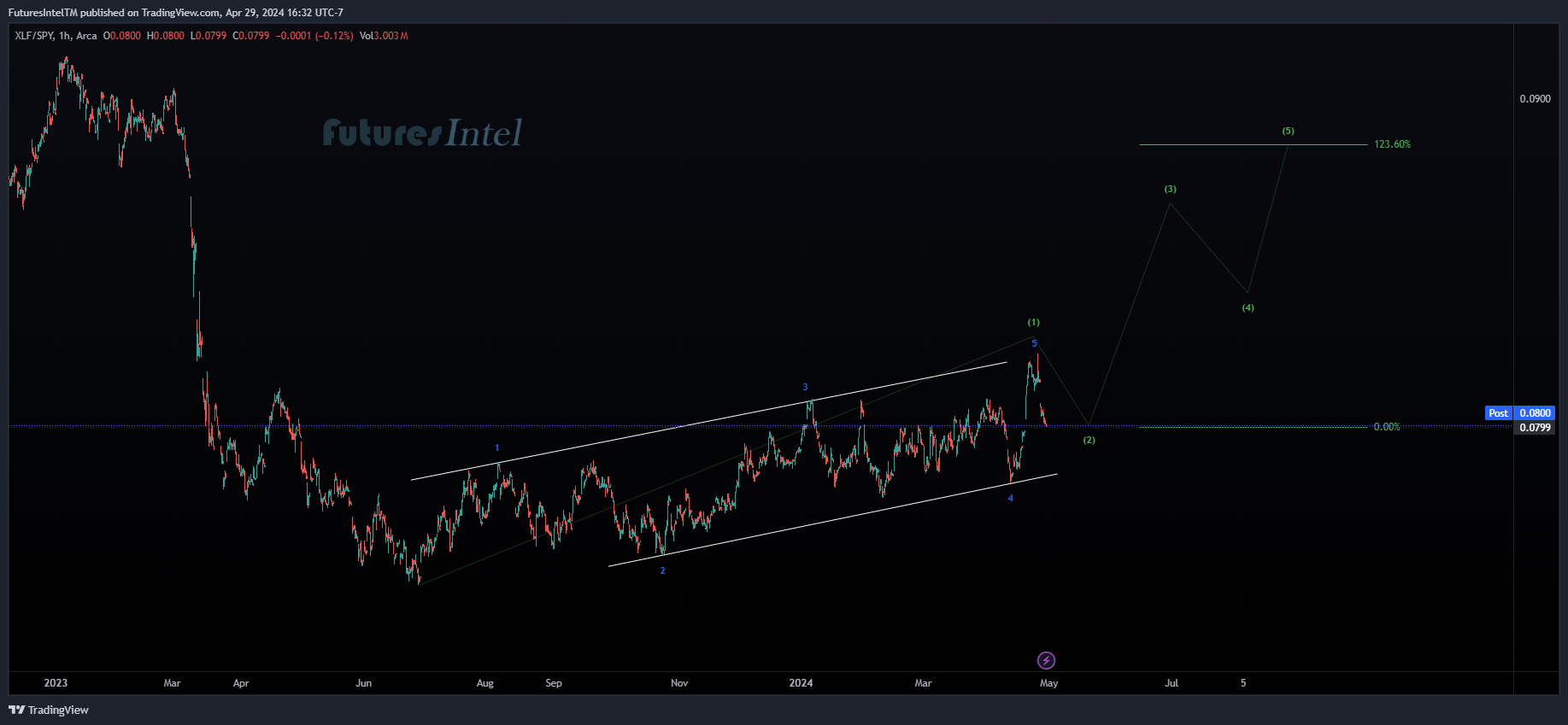Select the H0.0800 high value
Image resolution: width=1568 pixels, height=725 pixels.
click(x=166, y=36)
